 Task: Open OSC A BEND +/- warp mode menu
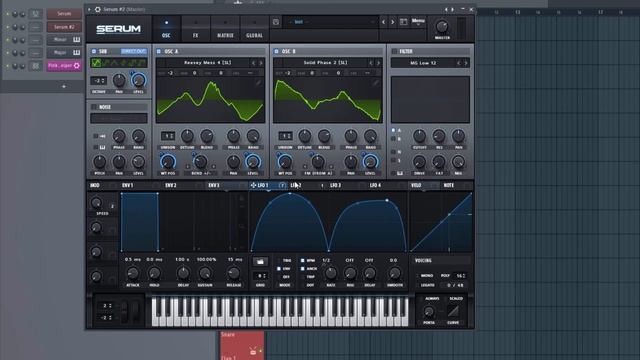click(200, 173)
